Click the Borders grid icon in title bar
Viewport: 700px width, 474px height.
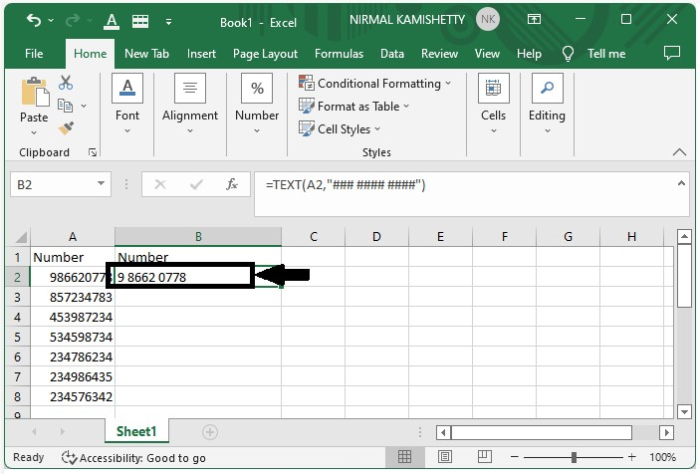(x=140, y=21)
